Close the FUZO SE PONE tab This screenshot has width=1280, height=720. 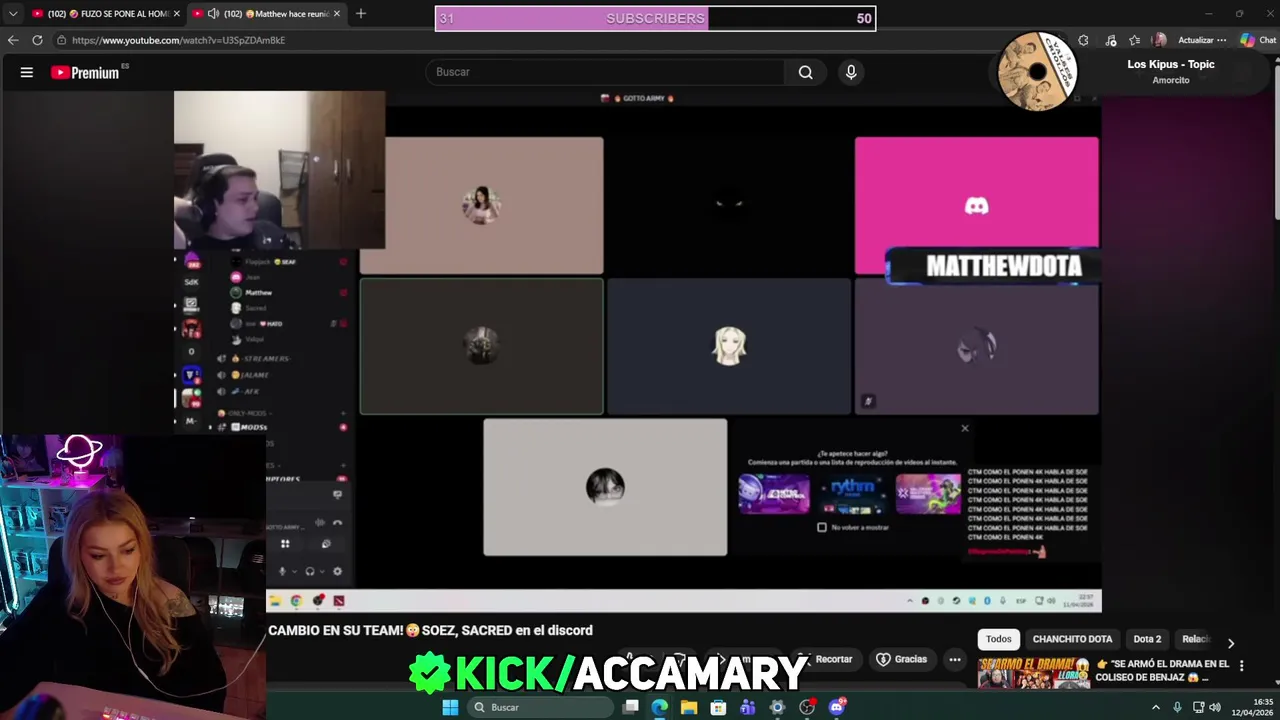pos(176,14)
